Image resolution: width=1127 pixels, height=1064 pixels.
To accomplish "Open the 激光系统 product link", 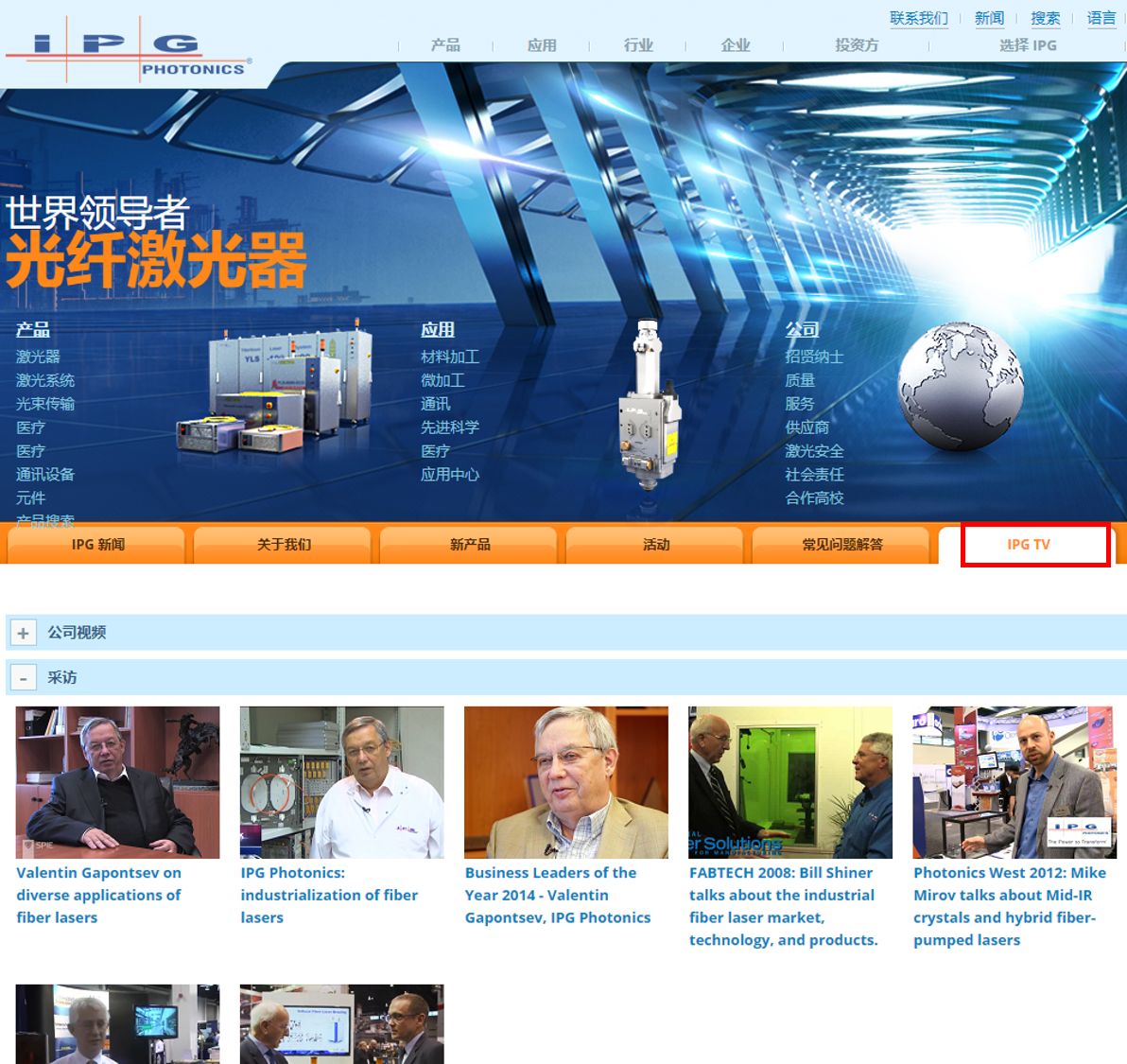I will (x=45, y=380).
